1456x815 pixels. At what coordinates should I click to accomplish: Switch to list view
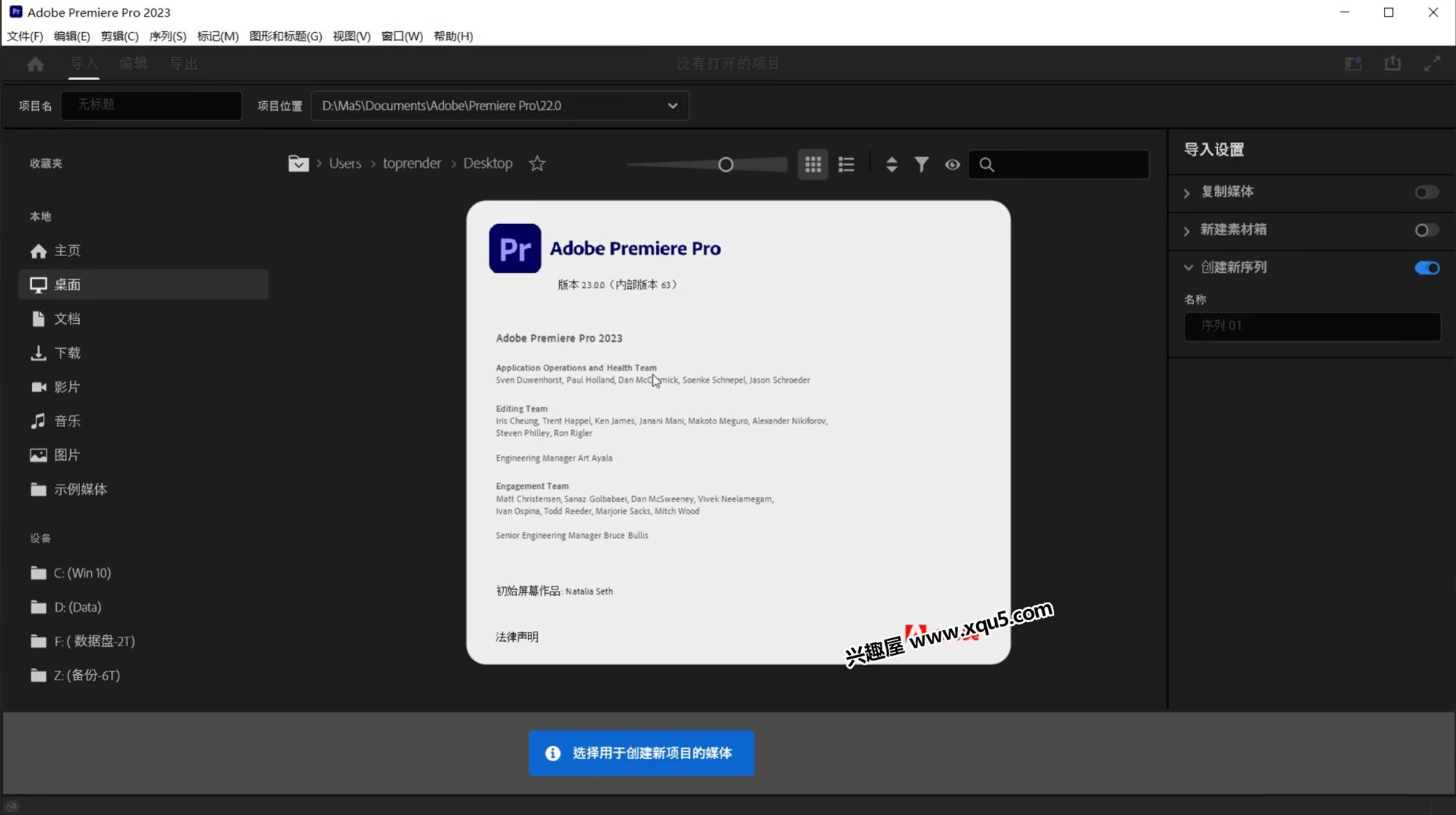click(846, 164)
